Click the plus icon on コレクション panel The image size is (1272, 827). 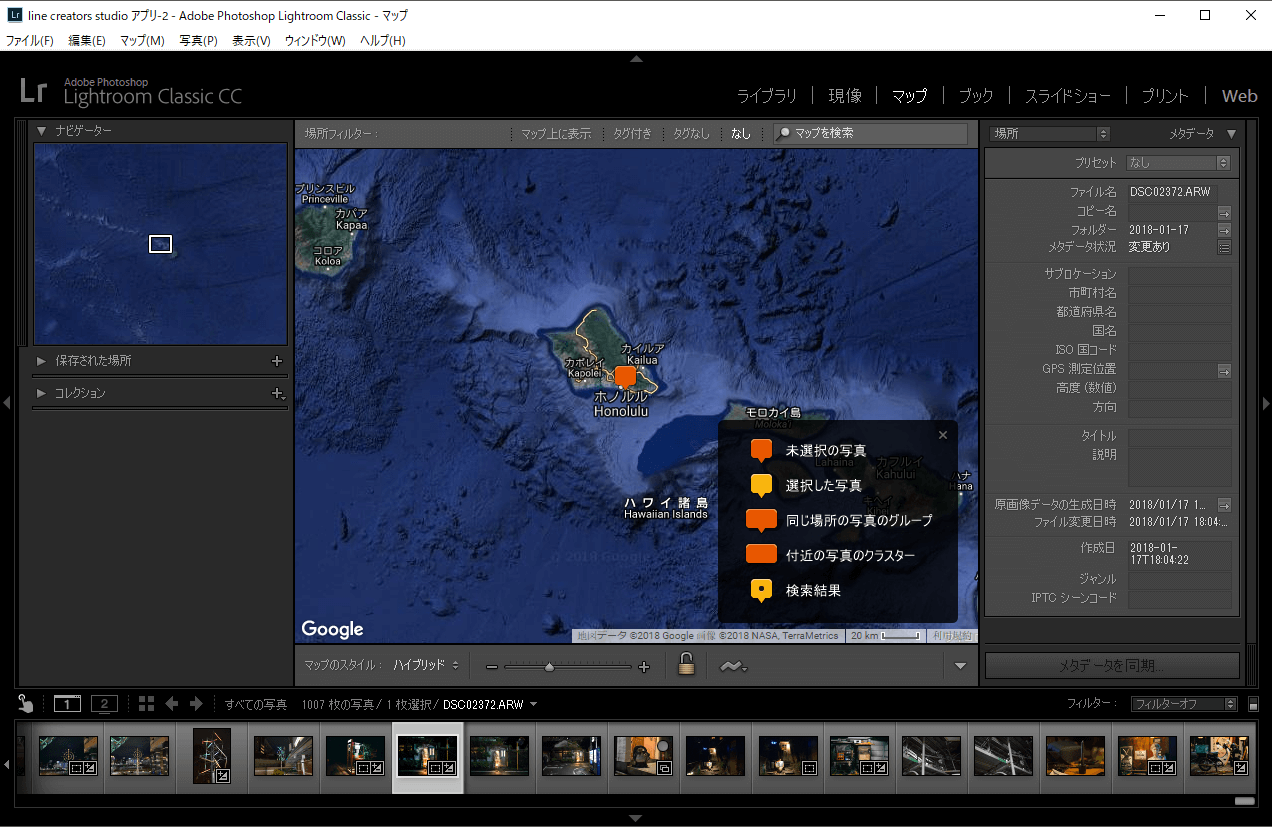pyautogui.click(x=278, y=394)
